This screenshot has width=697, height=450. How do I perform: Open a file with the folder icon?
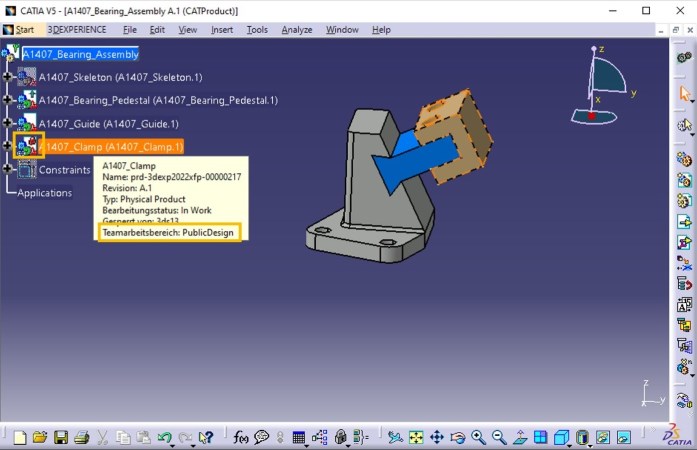click(40, 438)
